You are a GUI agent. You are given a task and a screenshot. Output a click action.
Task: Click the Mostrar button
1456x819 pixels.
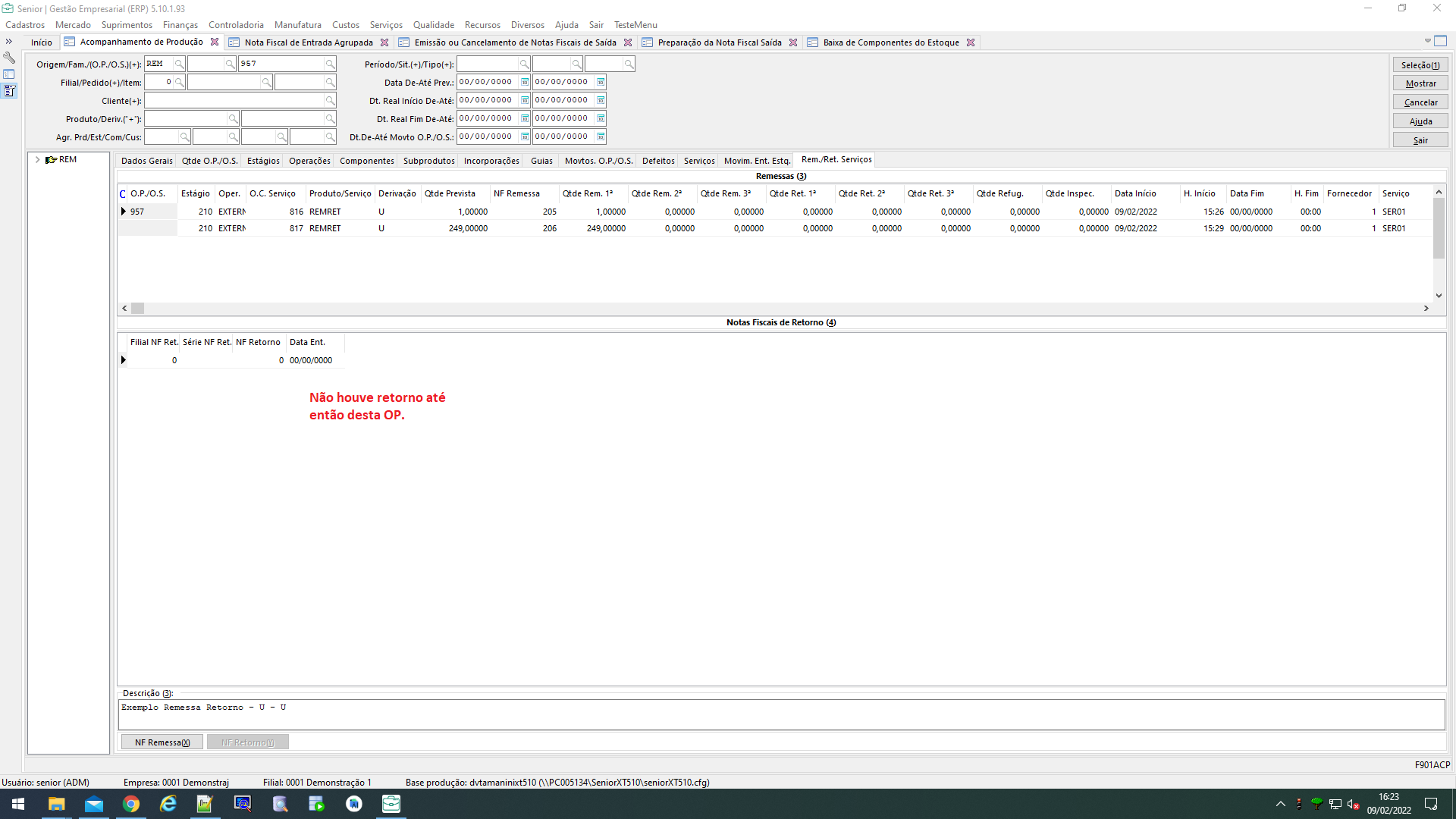[x=1420, y=83]
